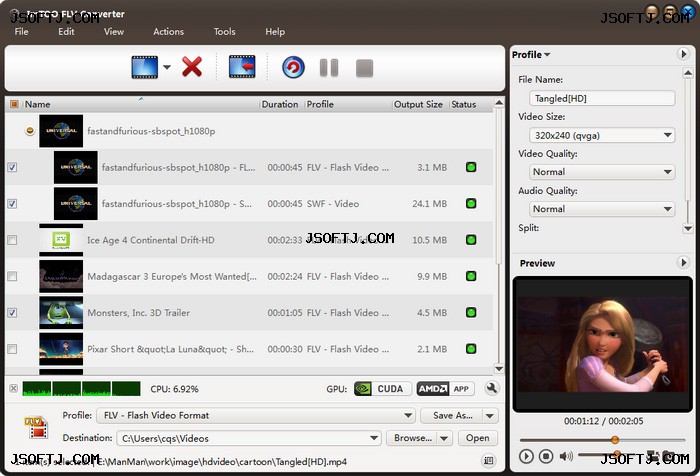Open settings with the wrench icon
Image resolution: width=700 pixels, height=476 pixels.
click(x=492, y=388)
